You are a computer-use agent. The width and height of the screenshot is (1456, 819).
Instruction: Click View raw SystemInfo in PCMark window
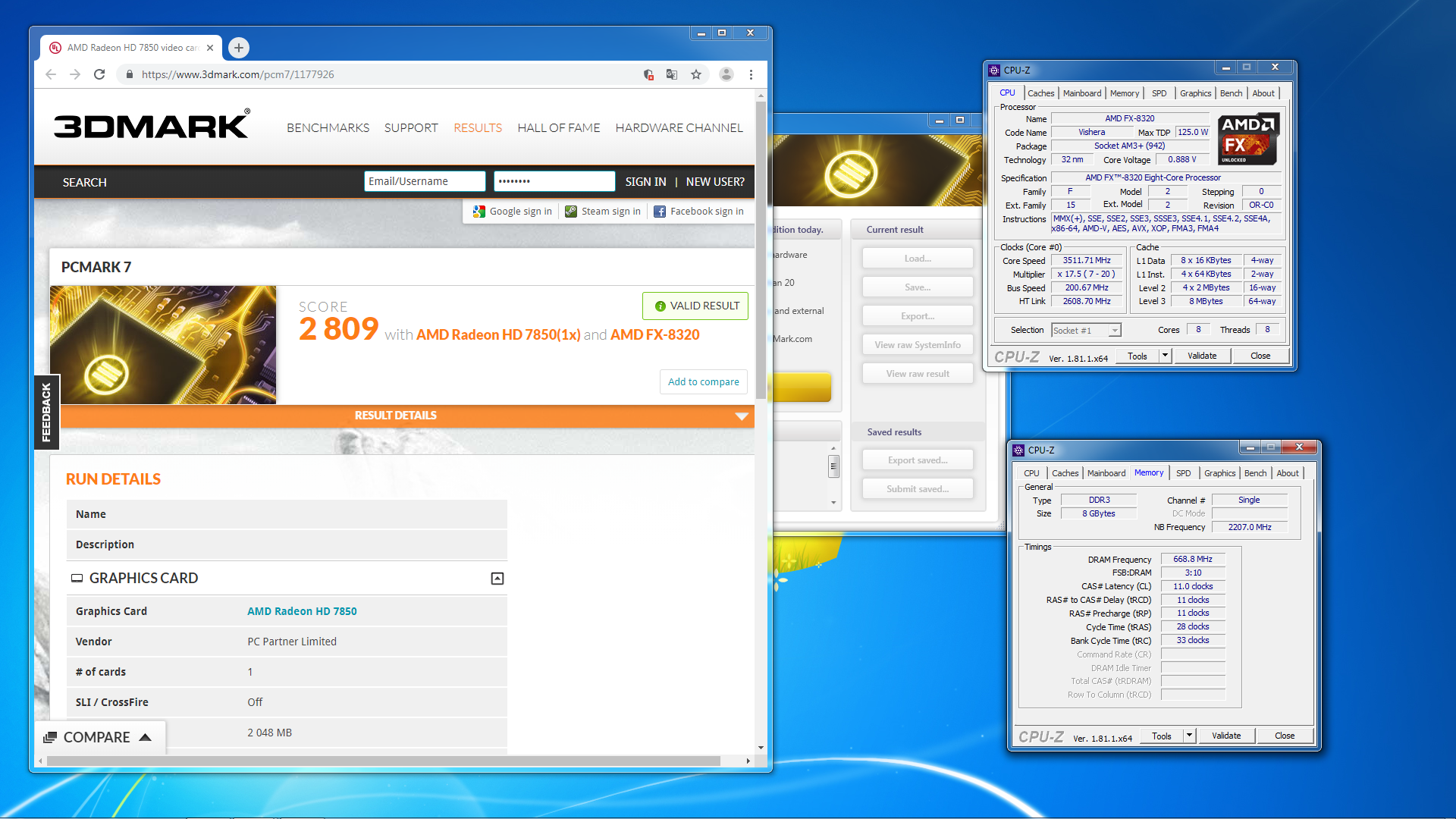coord(918,345)
